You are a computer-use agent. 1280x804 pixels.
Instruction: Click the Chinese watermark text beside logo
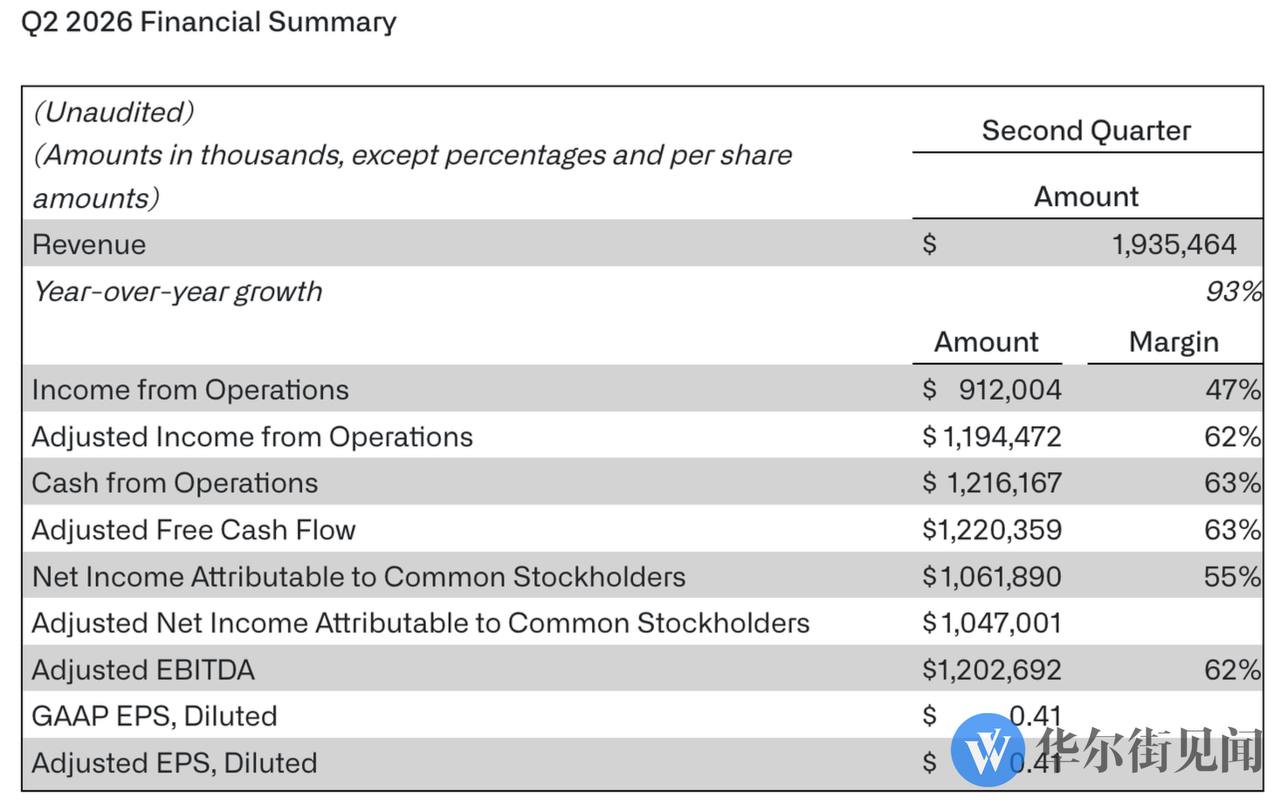click(x=1148, y=750)
